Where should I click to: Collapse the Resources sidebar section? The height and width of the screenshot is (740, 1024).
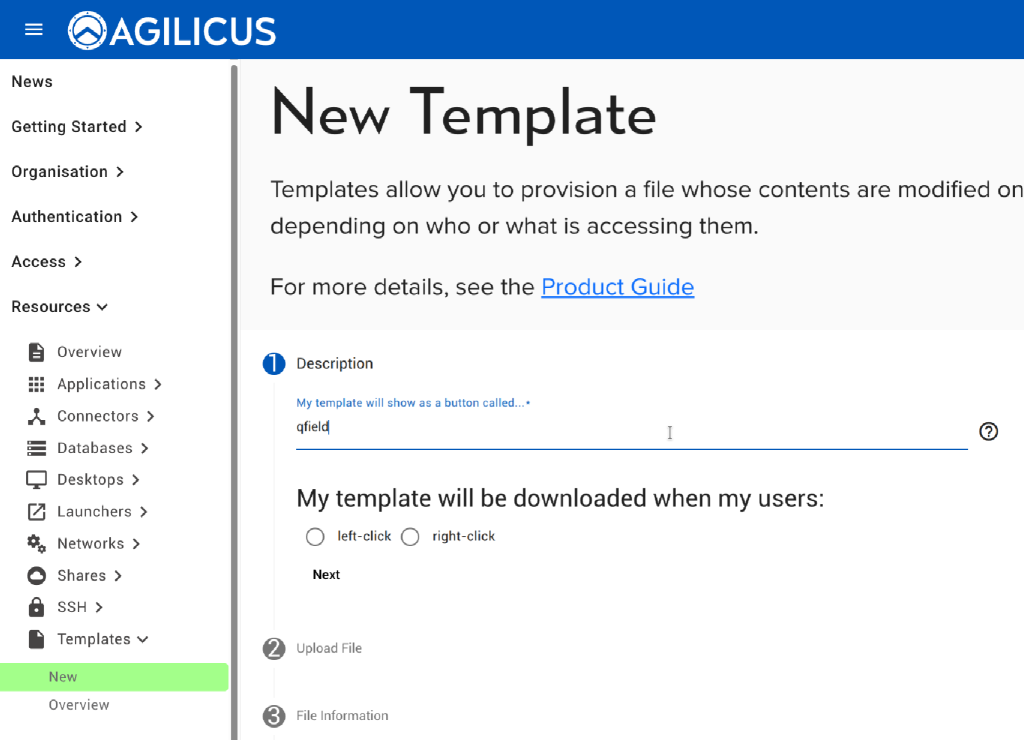(x=60, y=307)
